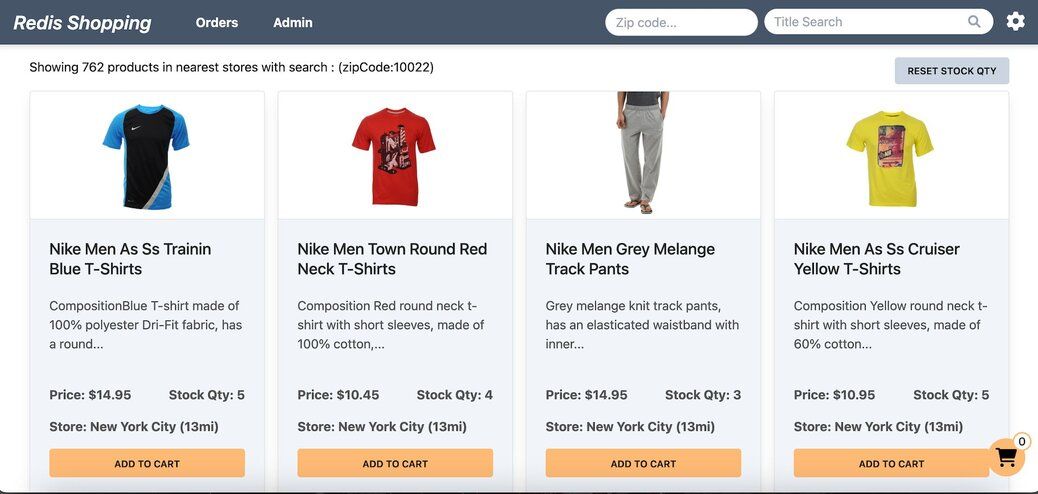Open the Orders menu item
Screen dimensions: 1038x494
217,22
